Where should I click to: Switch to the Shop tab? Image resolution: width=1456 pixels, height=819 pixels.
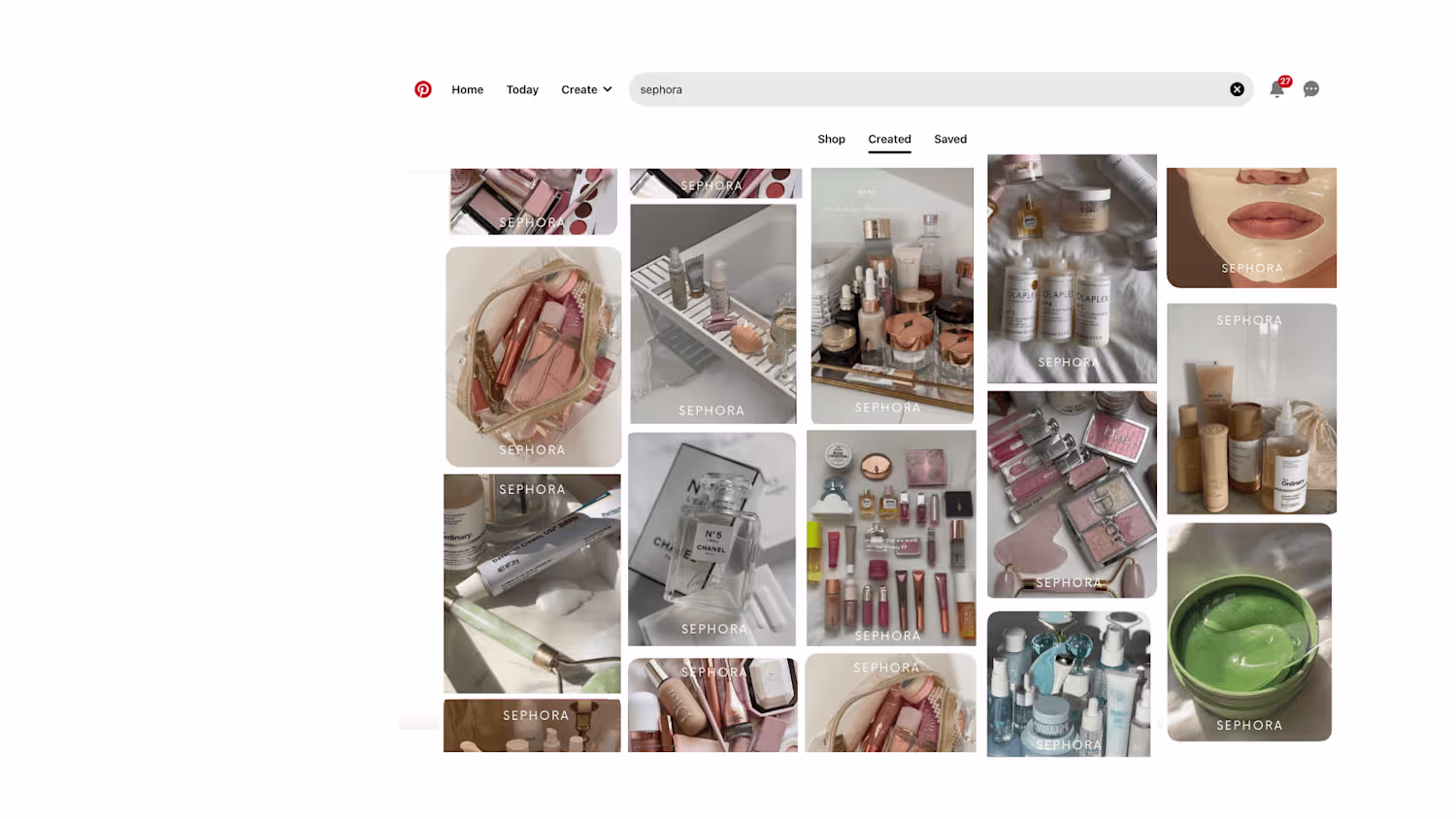coord(831,139)
